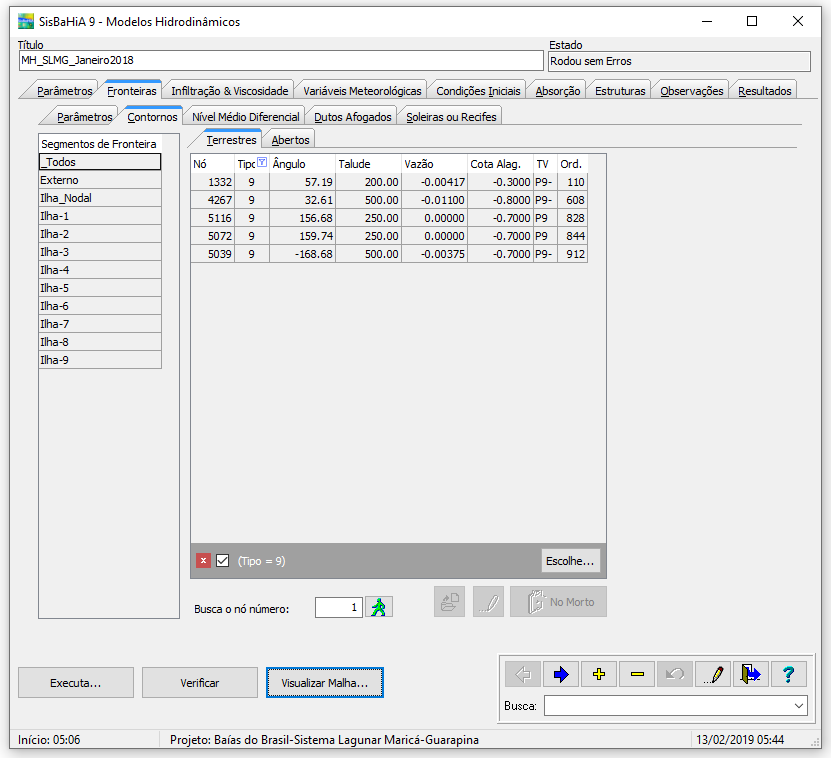Click the exit door icon button

point(751,674)
